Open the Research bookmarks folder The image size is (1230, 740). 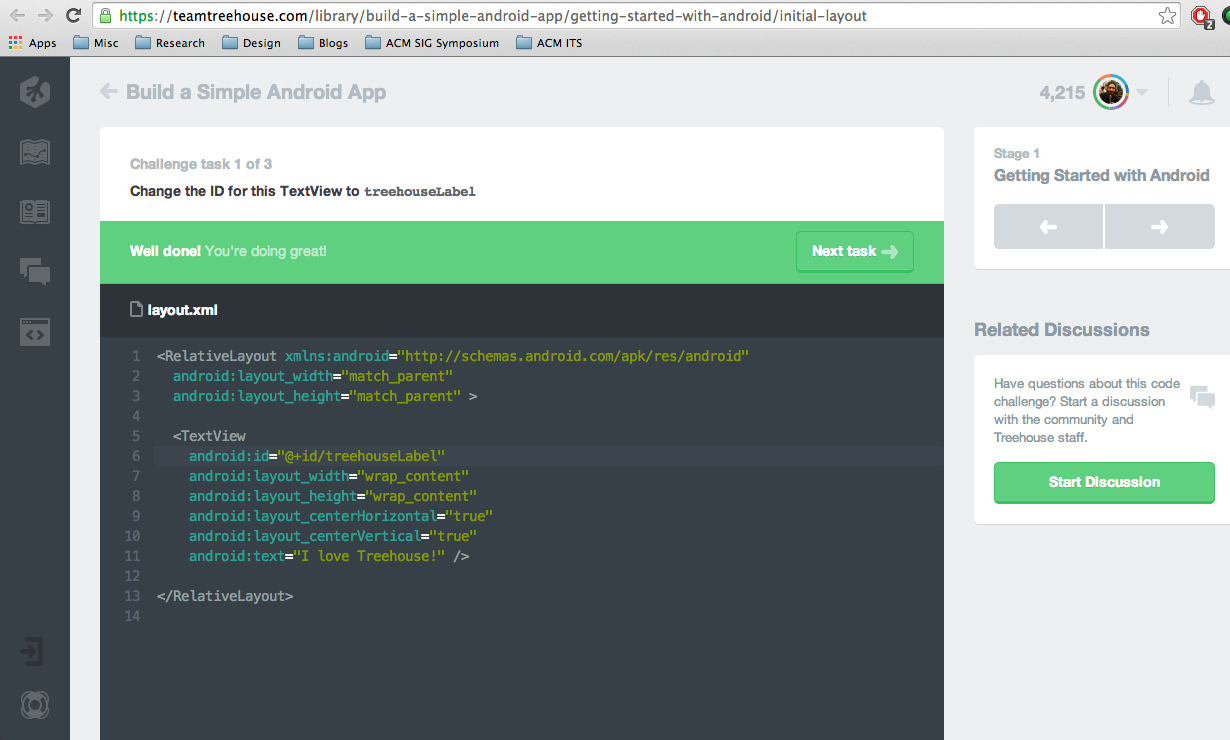(x=169, y=43)
